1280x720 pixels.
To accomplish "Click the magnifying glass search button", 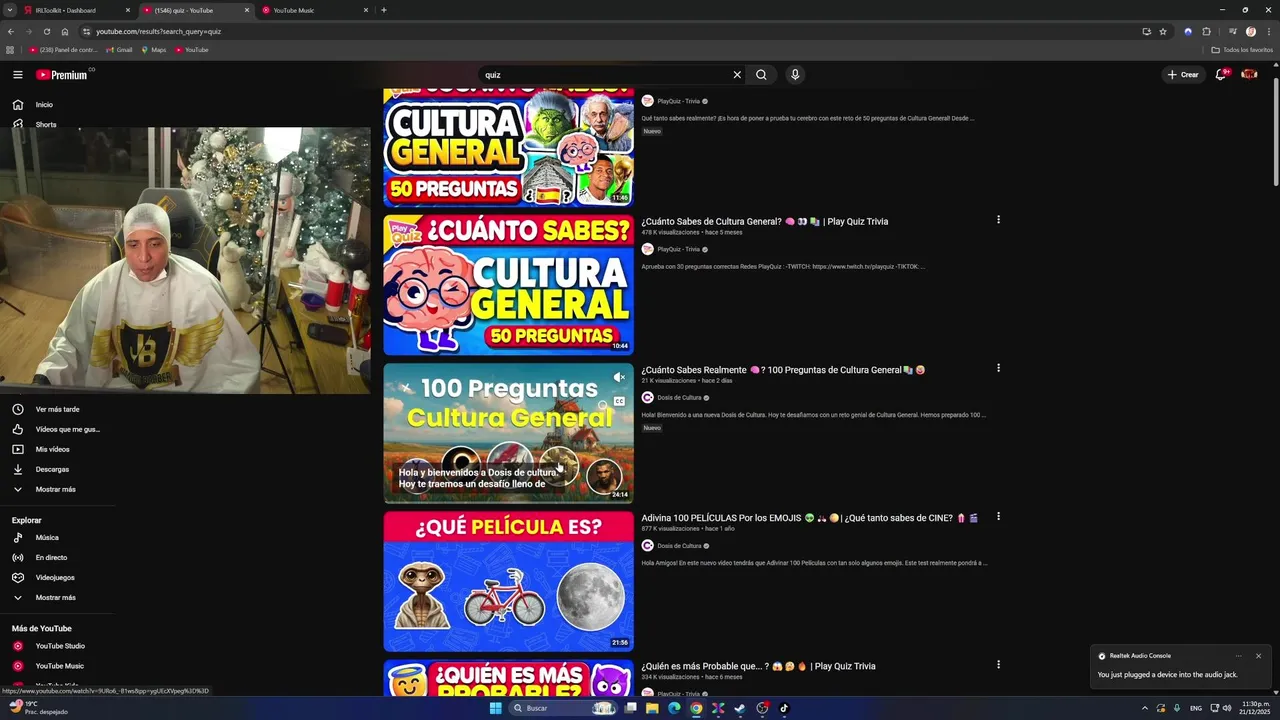I will 761,75.
